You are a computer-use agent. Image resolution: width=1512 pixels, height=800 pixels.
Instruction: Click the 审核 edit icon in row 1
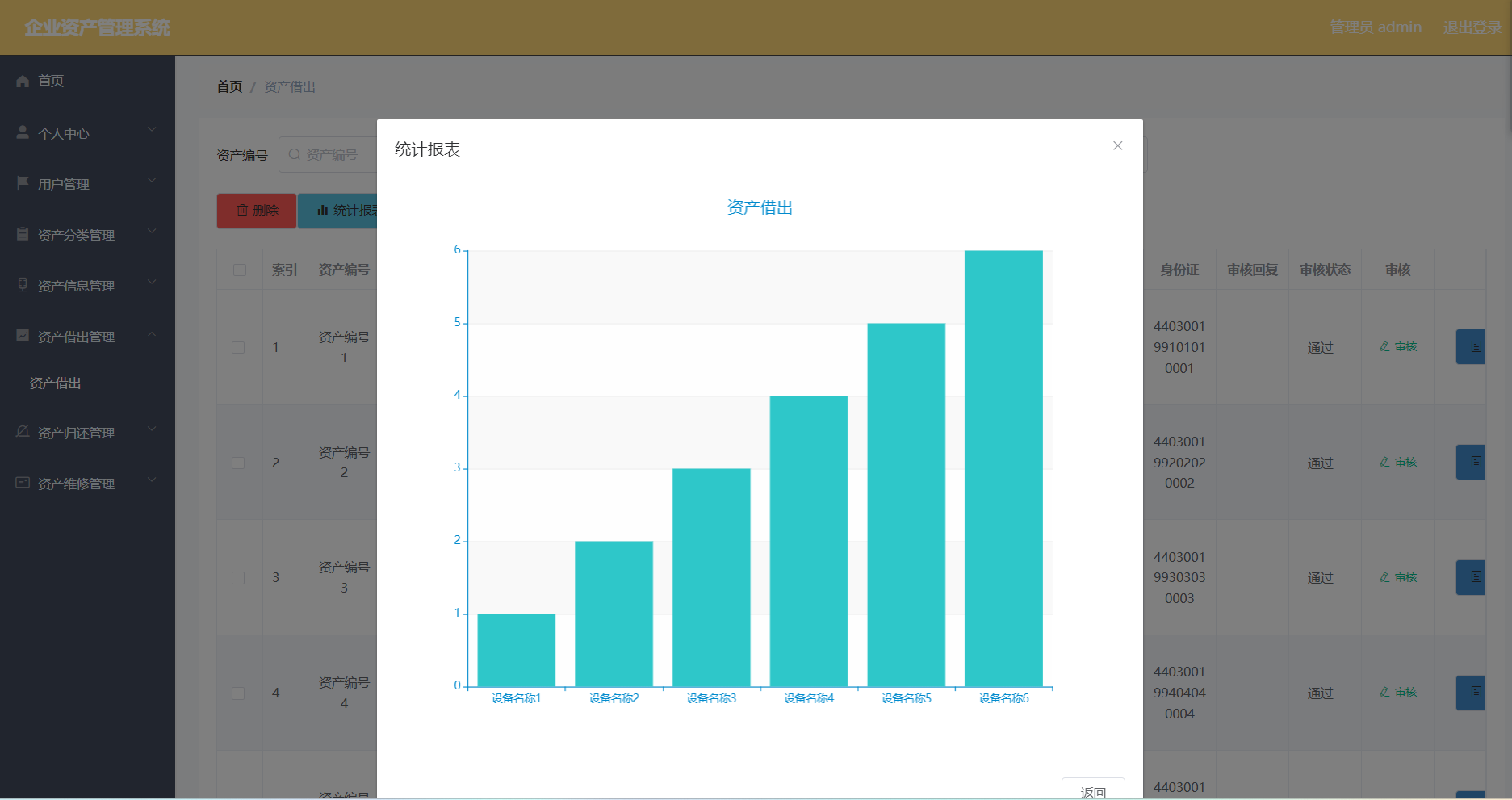point(1385,346)
